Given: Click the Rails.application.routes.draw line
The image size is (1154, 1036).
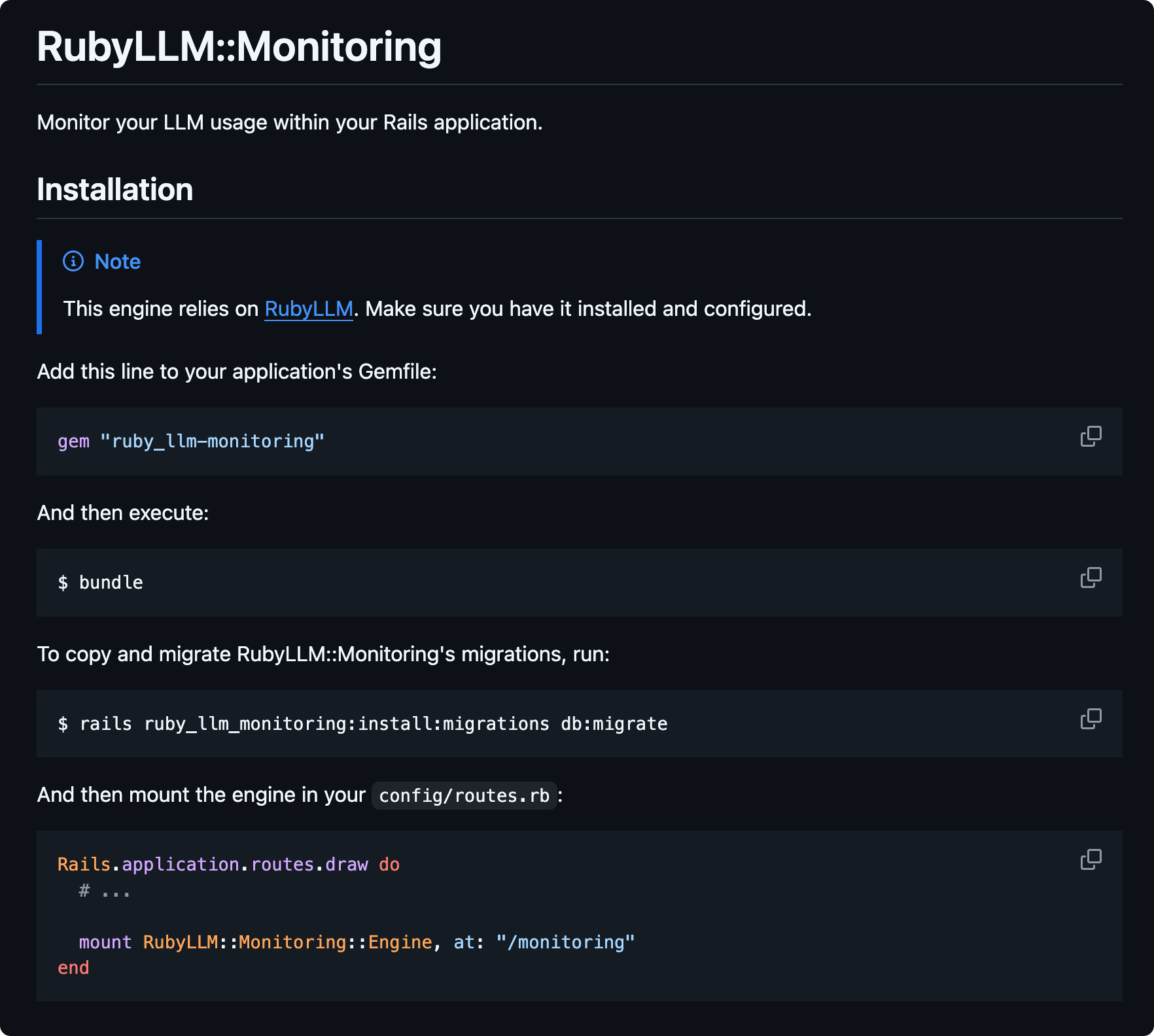Looking at the screenshot, I should 228,865.
